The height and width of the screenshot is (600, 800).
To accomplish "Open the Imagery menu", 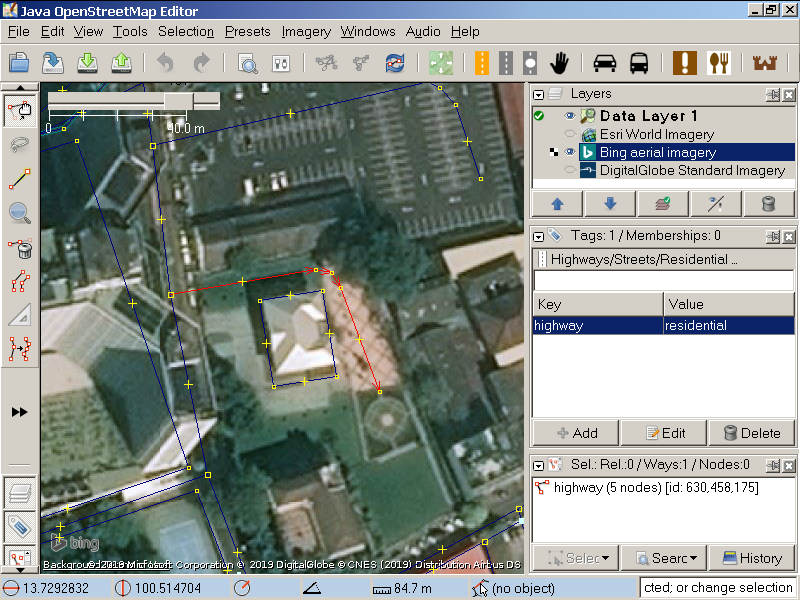I will click(305, 31).
